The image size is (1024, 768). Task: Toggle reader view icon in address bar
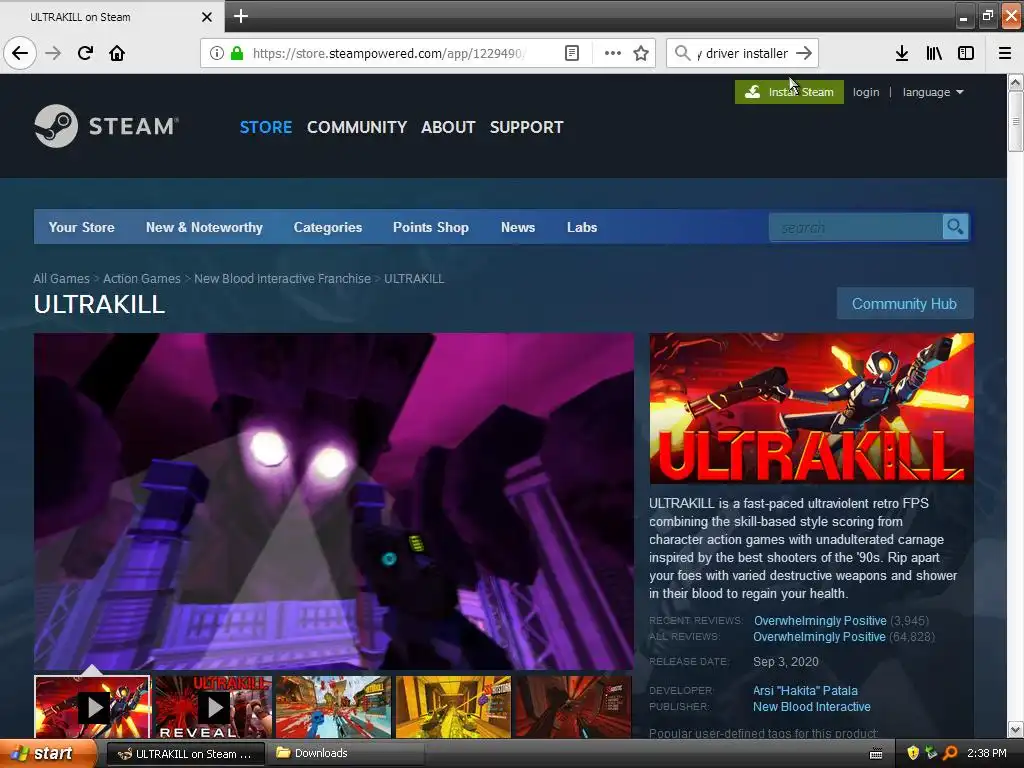[x=571, y=53]
